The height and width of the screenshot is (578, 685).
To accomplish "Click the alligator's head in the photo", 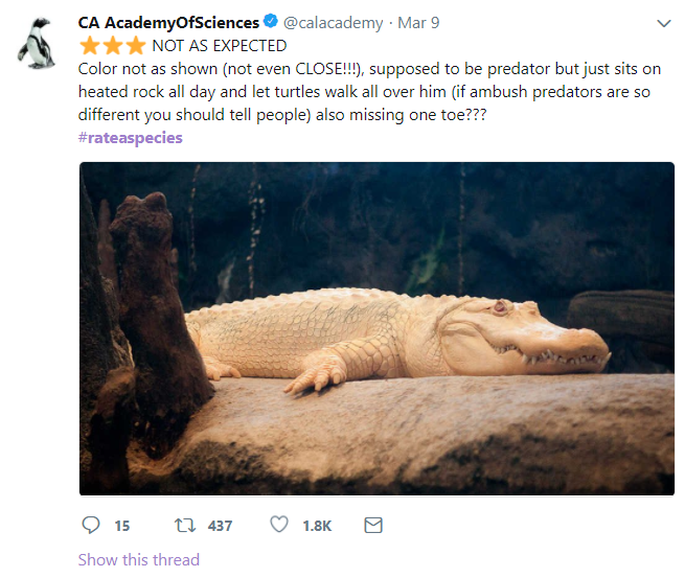I will tap(524, 334).
